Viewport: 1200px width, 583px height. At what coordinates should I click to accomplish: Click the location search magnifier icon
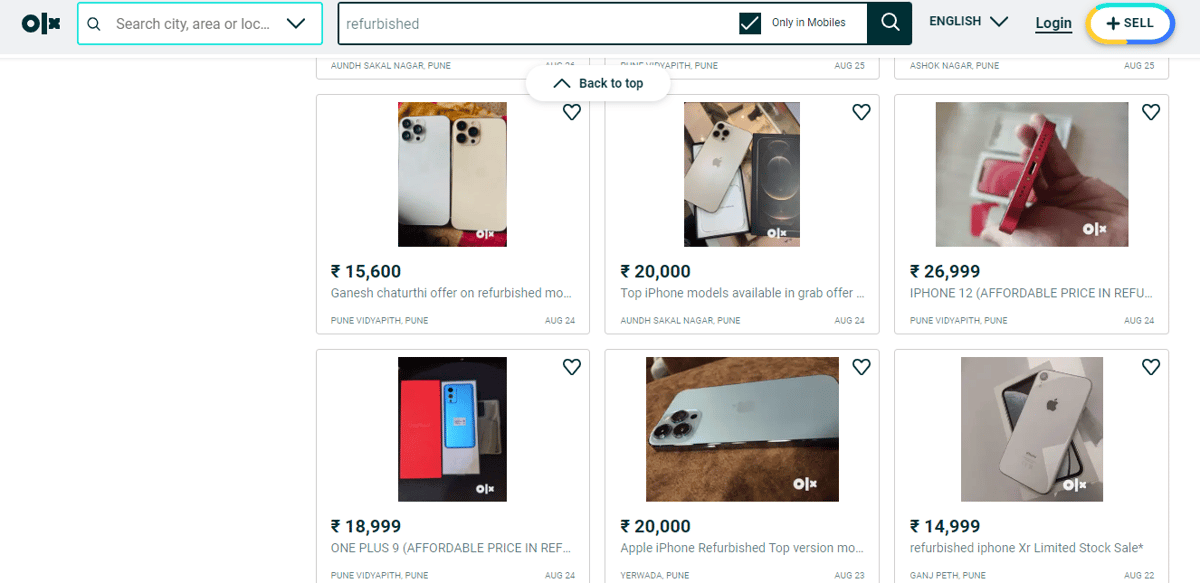click(94, 23)
